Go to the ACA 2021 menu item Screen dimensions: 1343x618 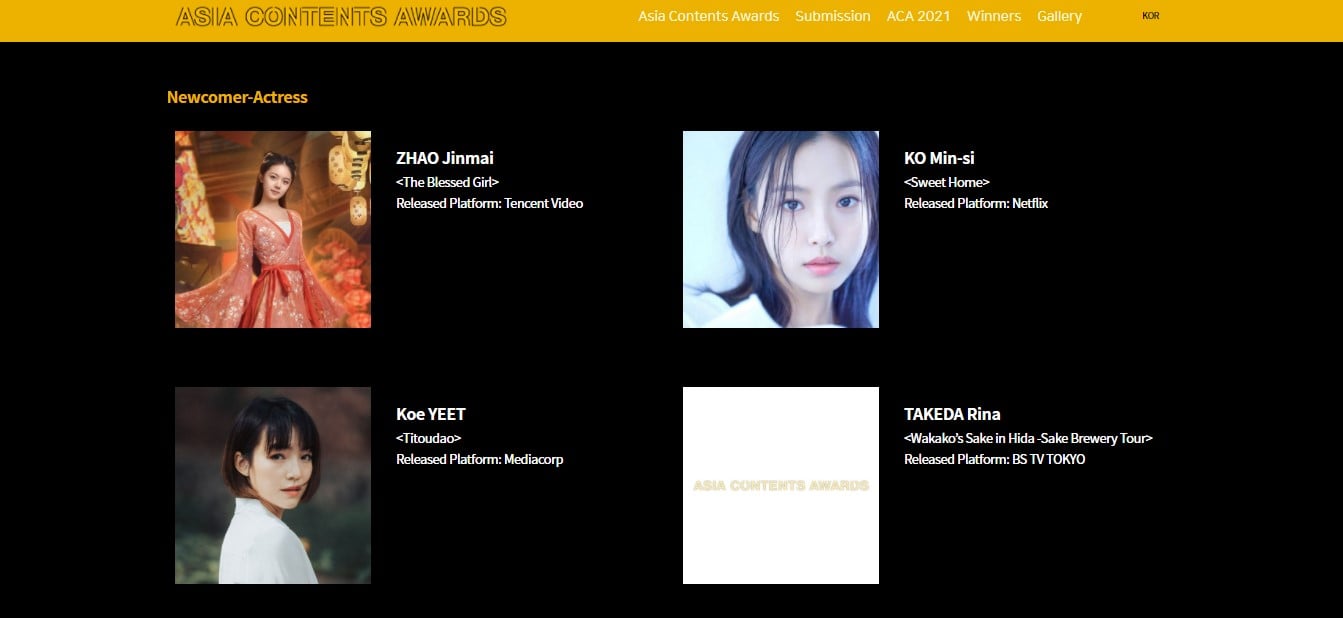[x=918, y=16]
